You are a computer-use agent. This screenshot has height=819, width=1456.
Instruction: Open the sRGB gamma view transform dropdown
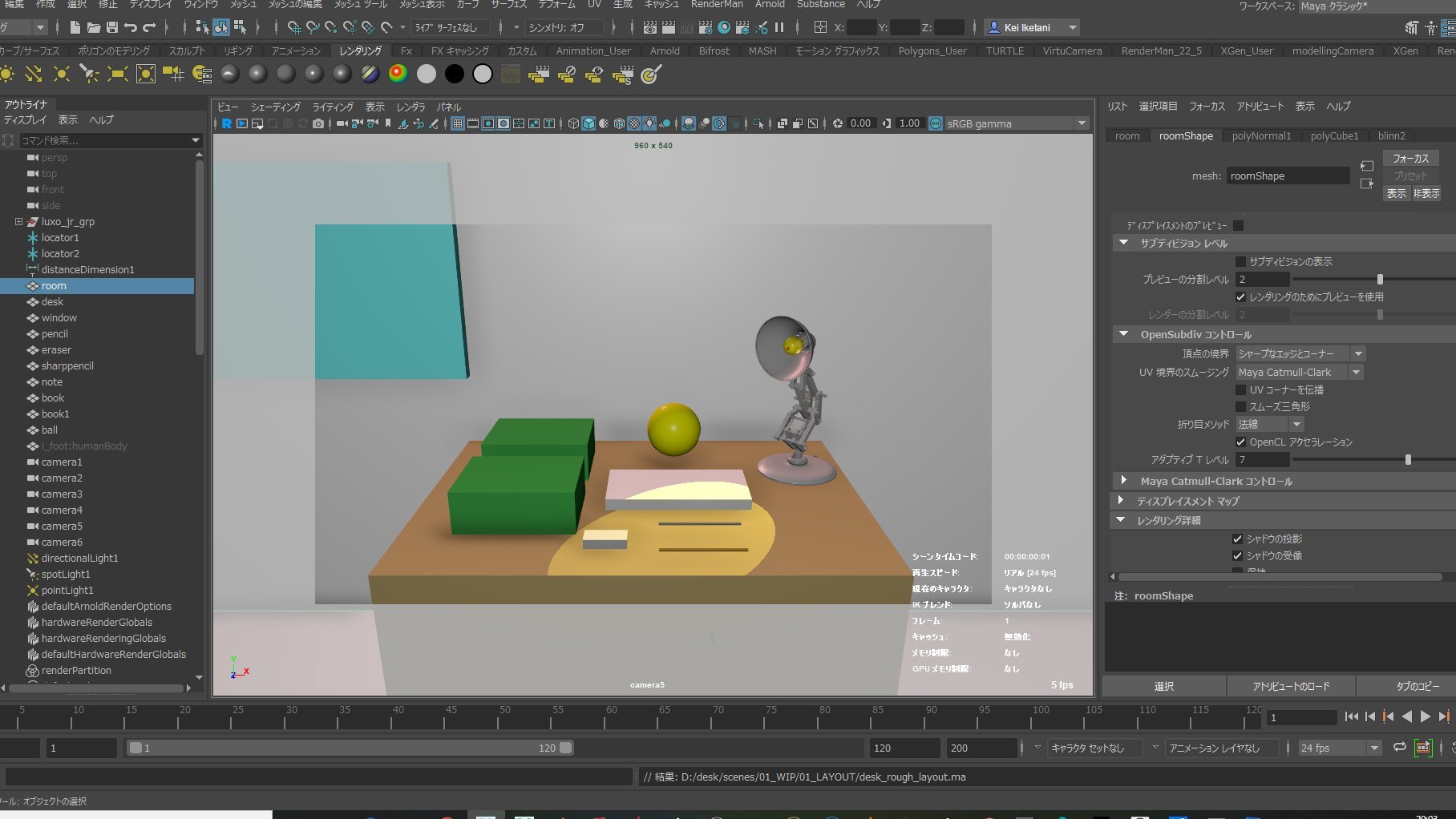[1082, 123]
